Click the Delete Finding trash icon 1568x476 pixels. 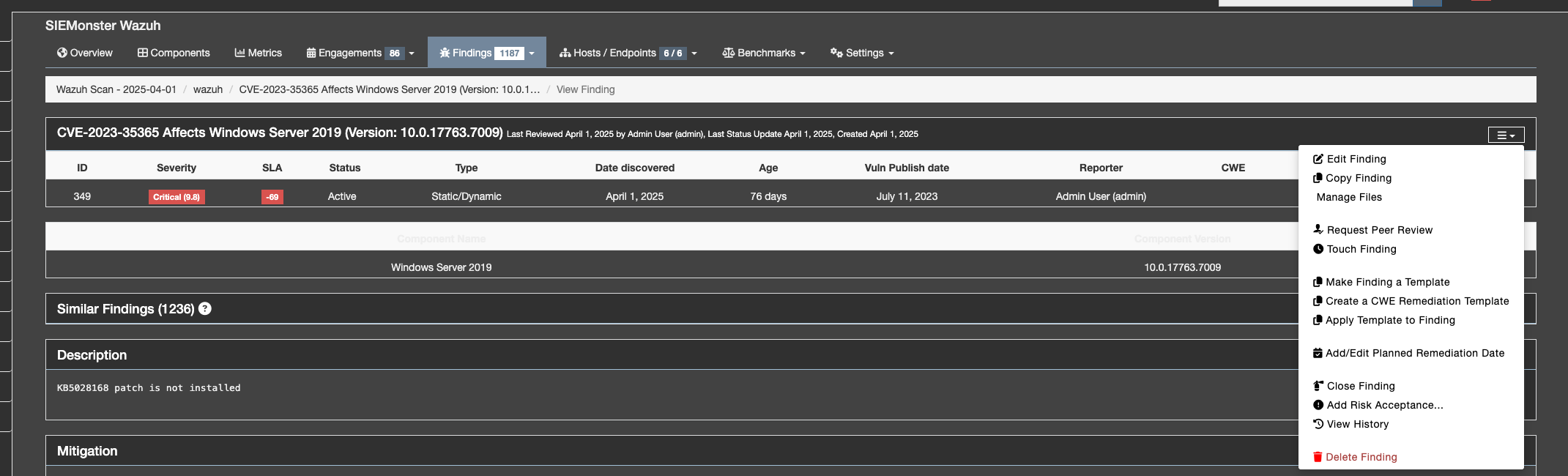click(1317, 457)
